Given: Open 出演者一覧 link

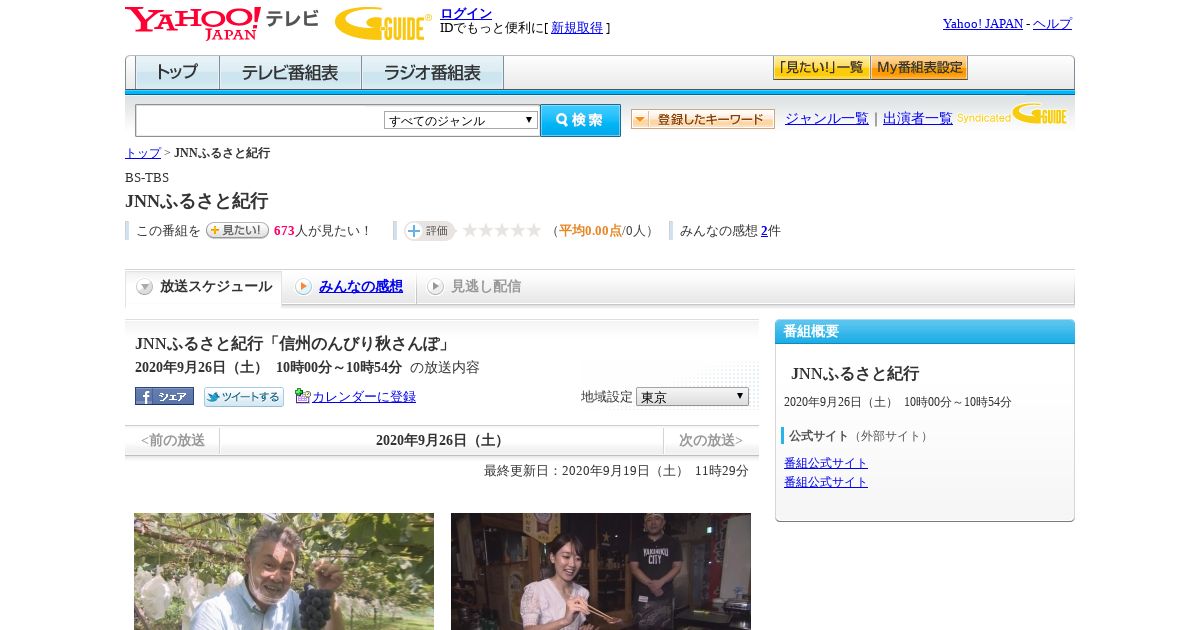Looking at the screenshot, I should point(918,118).
